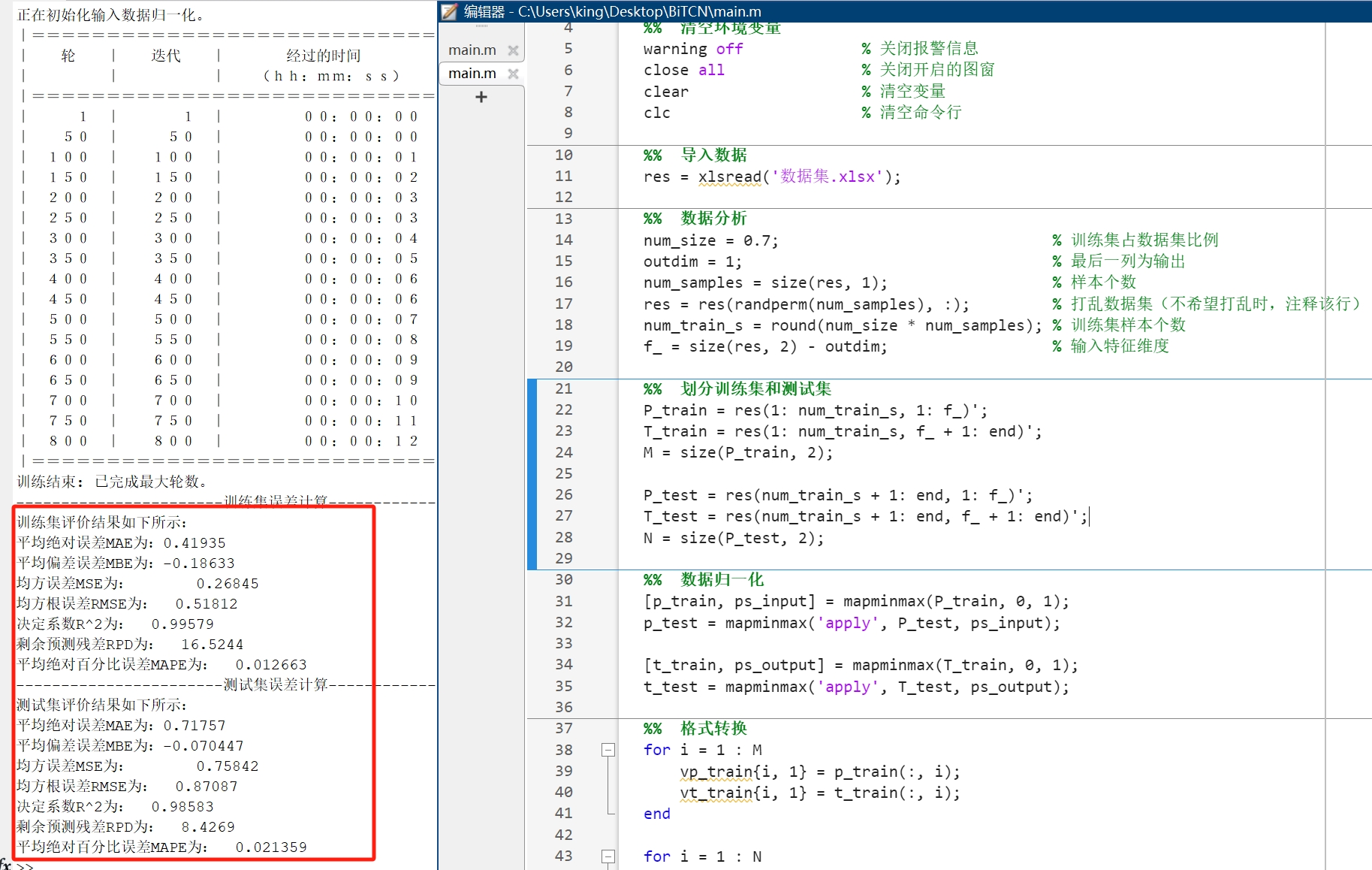Select the second main.m tab
The height and width of the screenshot is (870, 1372).
click(x=472, y=74)
